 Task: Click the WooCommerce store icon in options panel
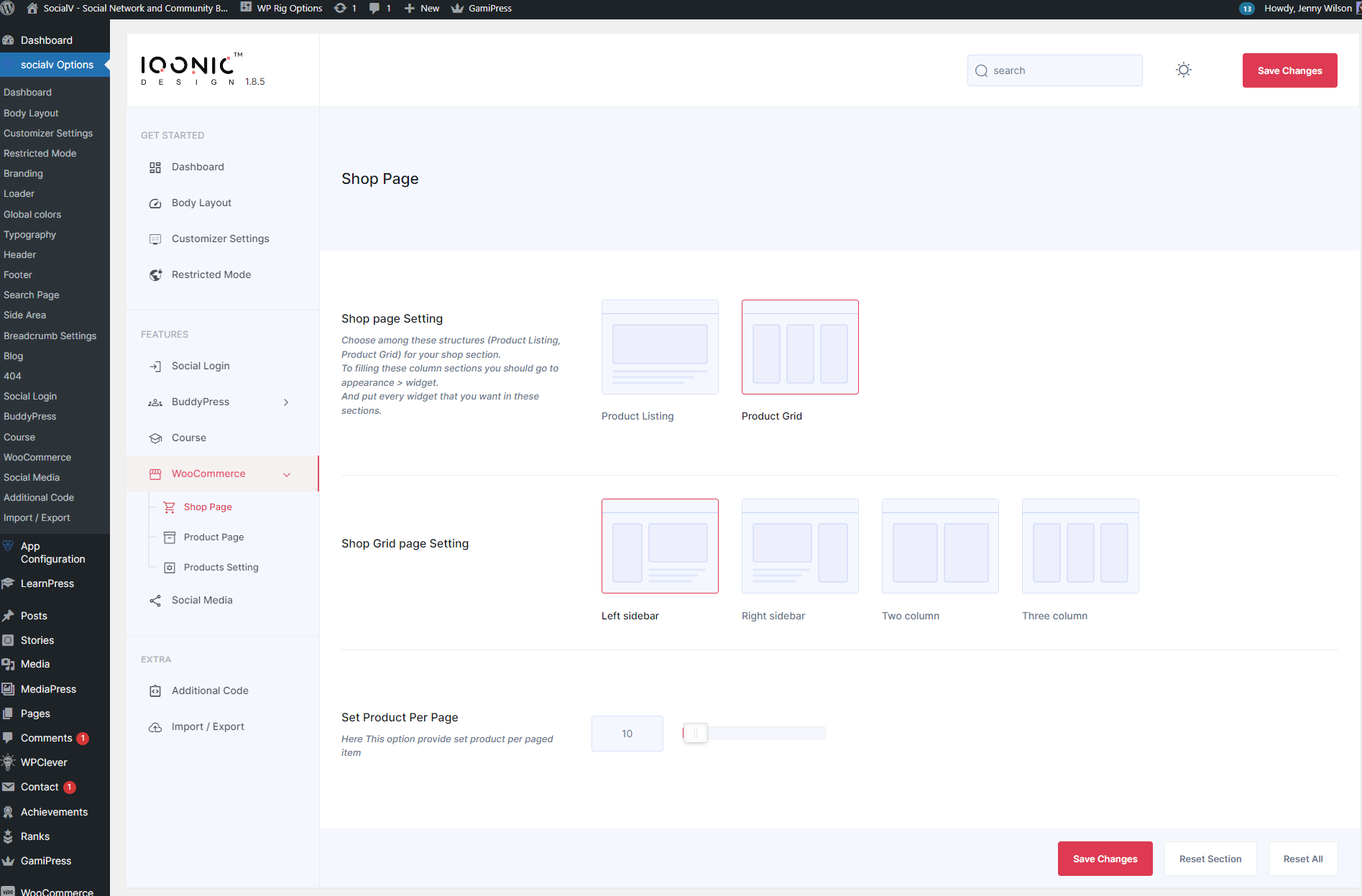[x=155, y=474]
